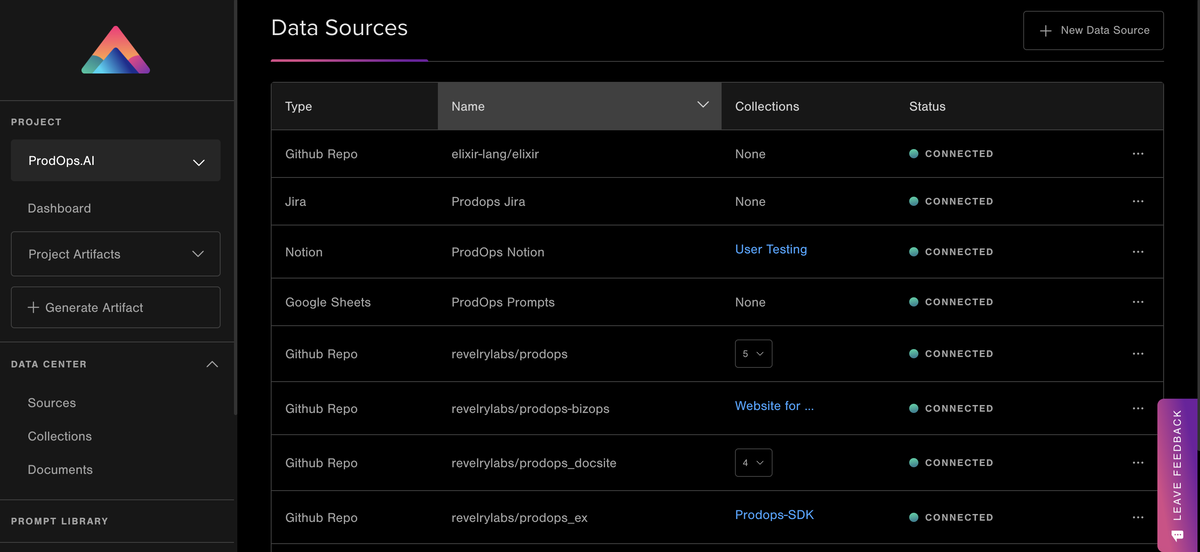This screenshot has width=1200, height=552.
Task: Open Sources in Data Center
Action: pyautogui.click(x=52, y=403)
